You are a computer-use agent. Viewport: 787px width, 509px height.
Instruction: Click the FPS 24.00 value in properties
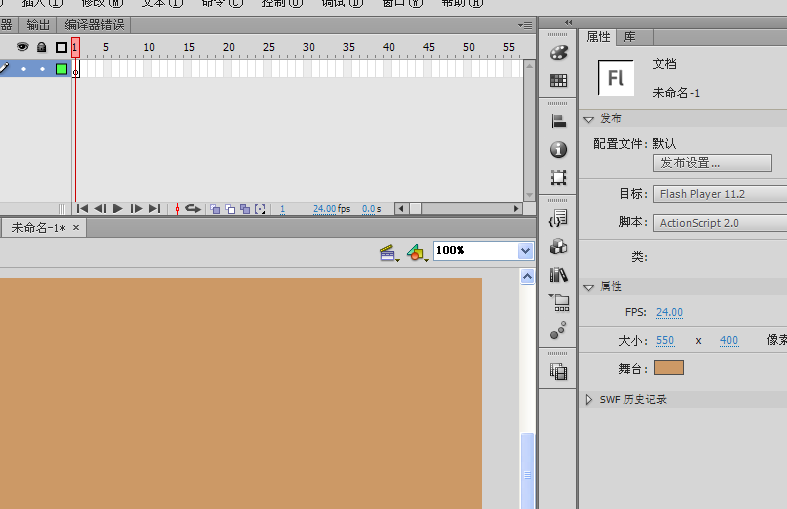tap(669, 312)
